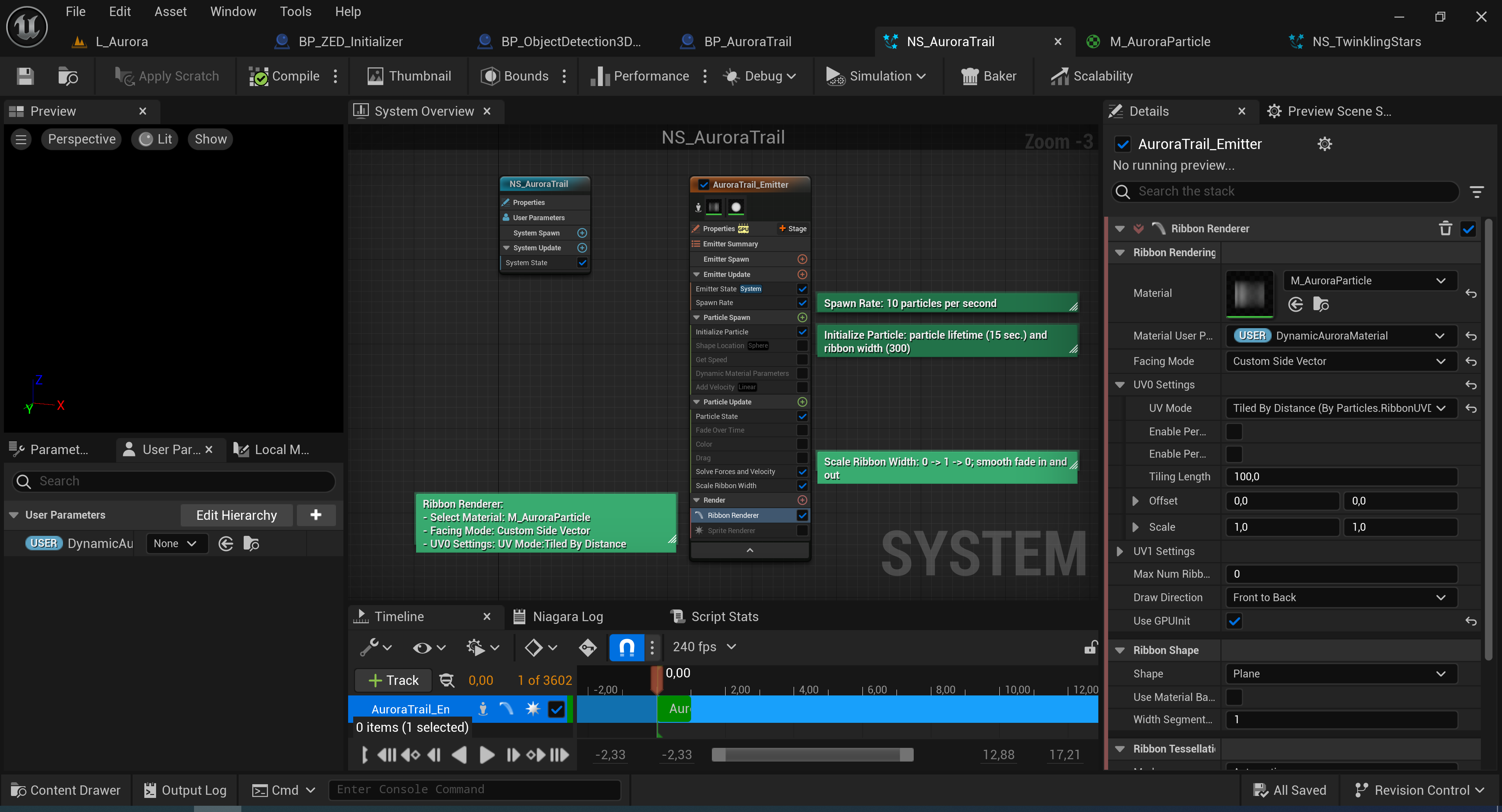Enable Use Material Backface Culling checkbox
1502x812 pixels.
(1234, 697)
